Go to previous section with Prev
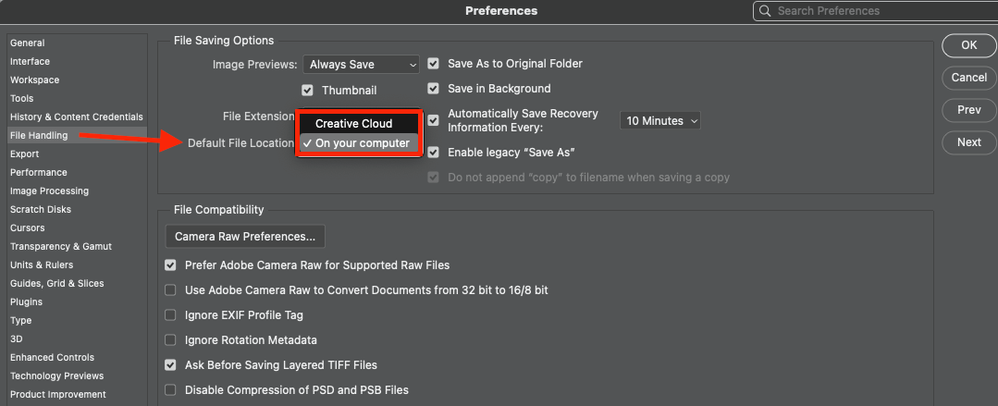The image size is (998, 406). point(968,110)
